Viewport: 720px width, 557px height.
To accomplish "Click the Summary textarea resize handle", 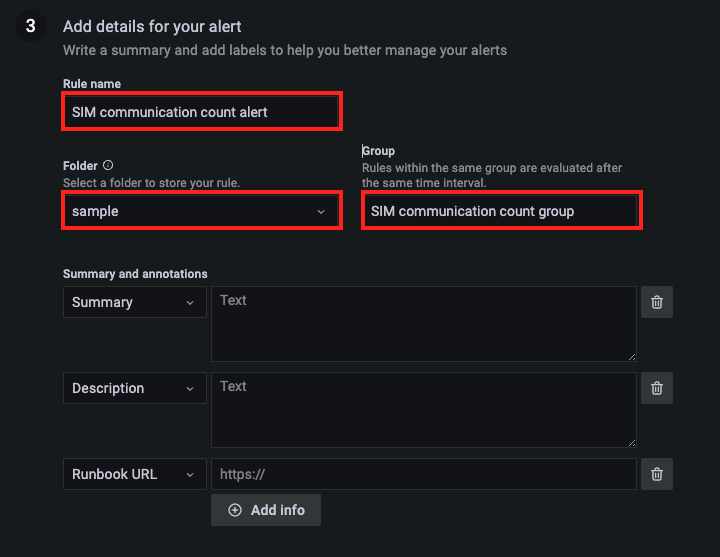I will (632, 357).
